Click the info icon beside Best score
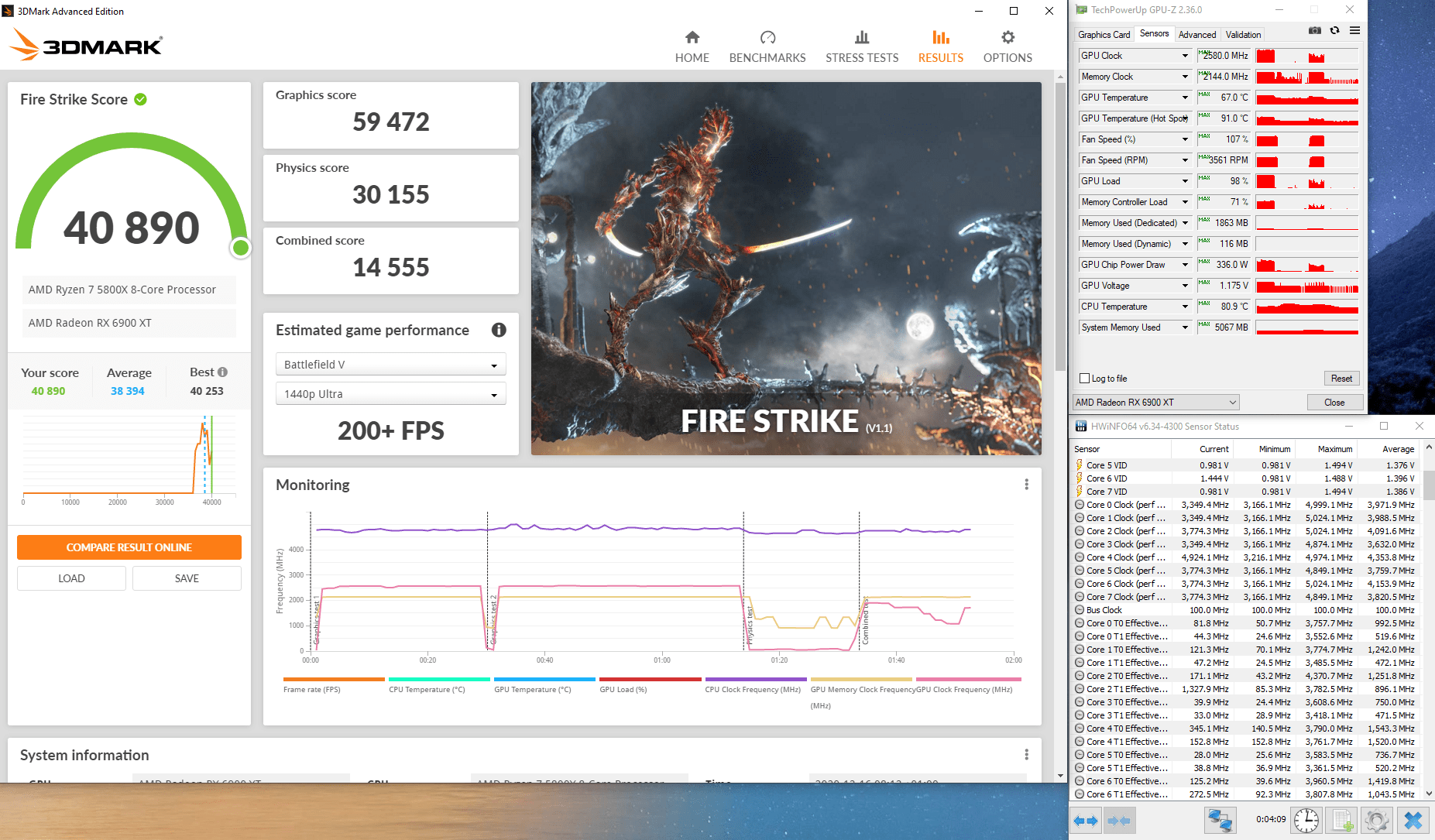This screenshot has height=840, width=1435. click(x=223, y=372)
